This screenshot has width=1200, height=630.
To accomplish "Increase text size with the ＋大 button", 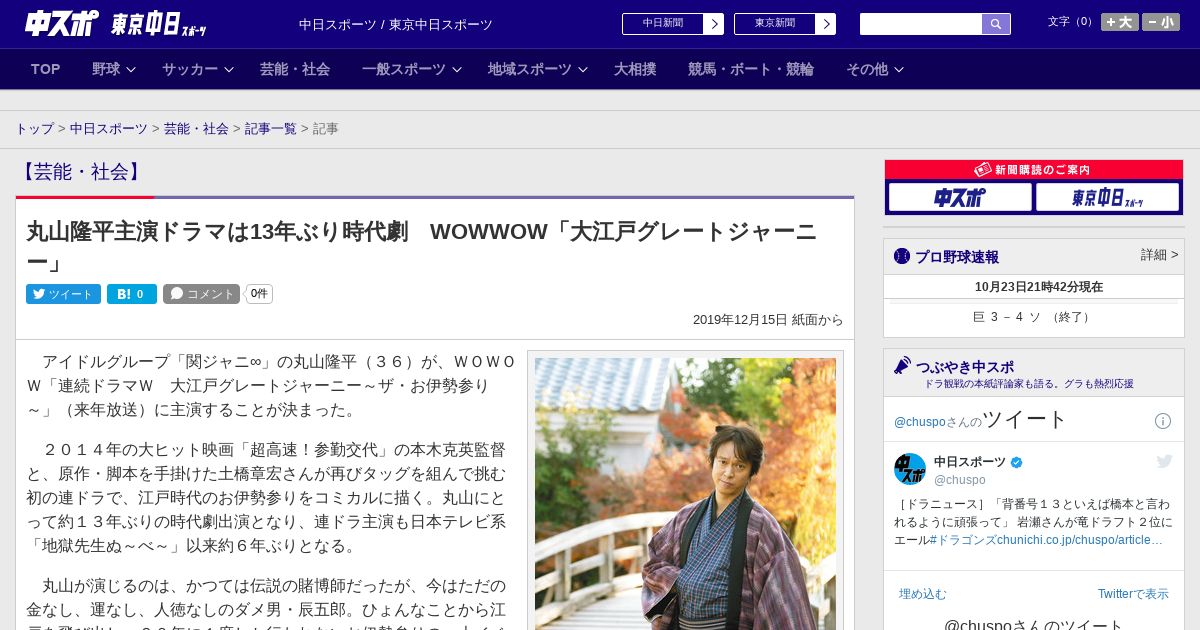I will click(1120, 22).
